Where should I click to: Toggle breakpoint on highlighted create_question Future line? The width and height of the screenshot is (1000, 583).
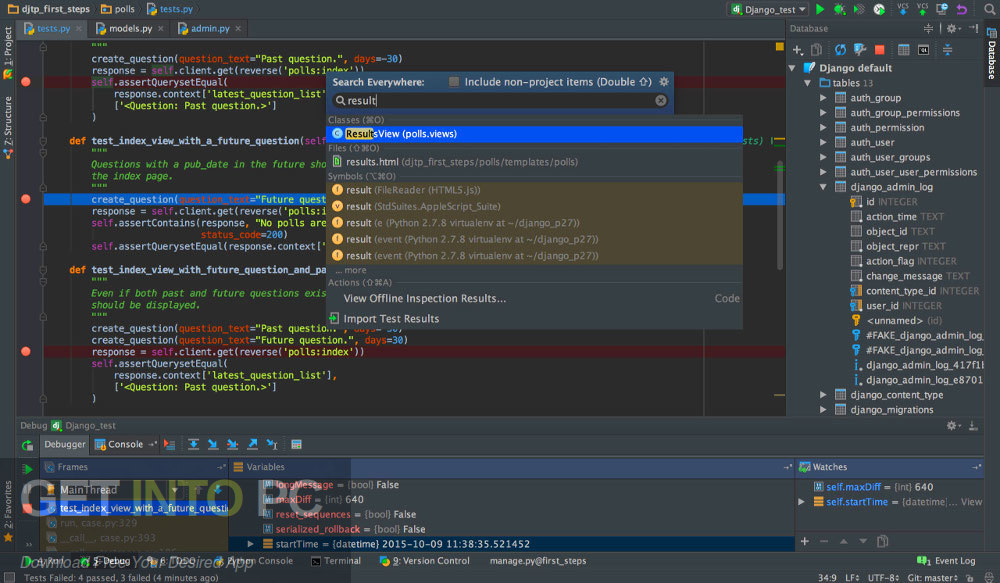(x=26, y=199)
